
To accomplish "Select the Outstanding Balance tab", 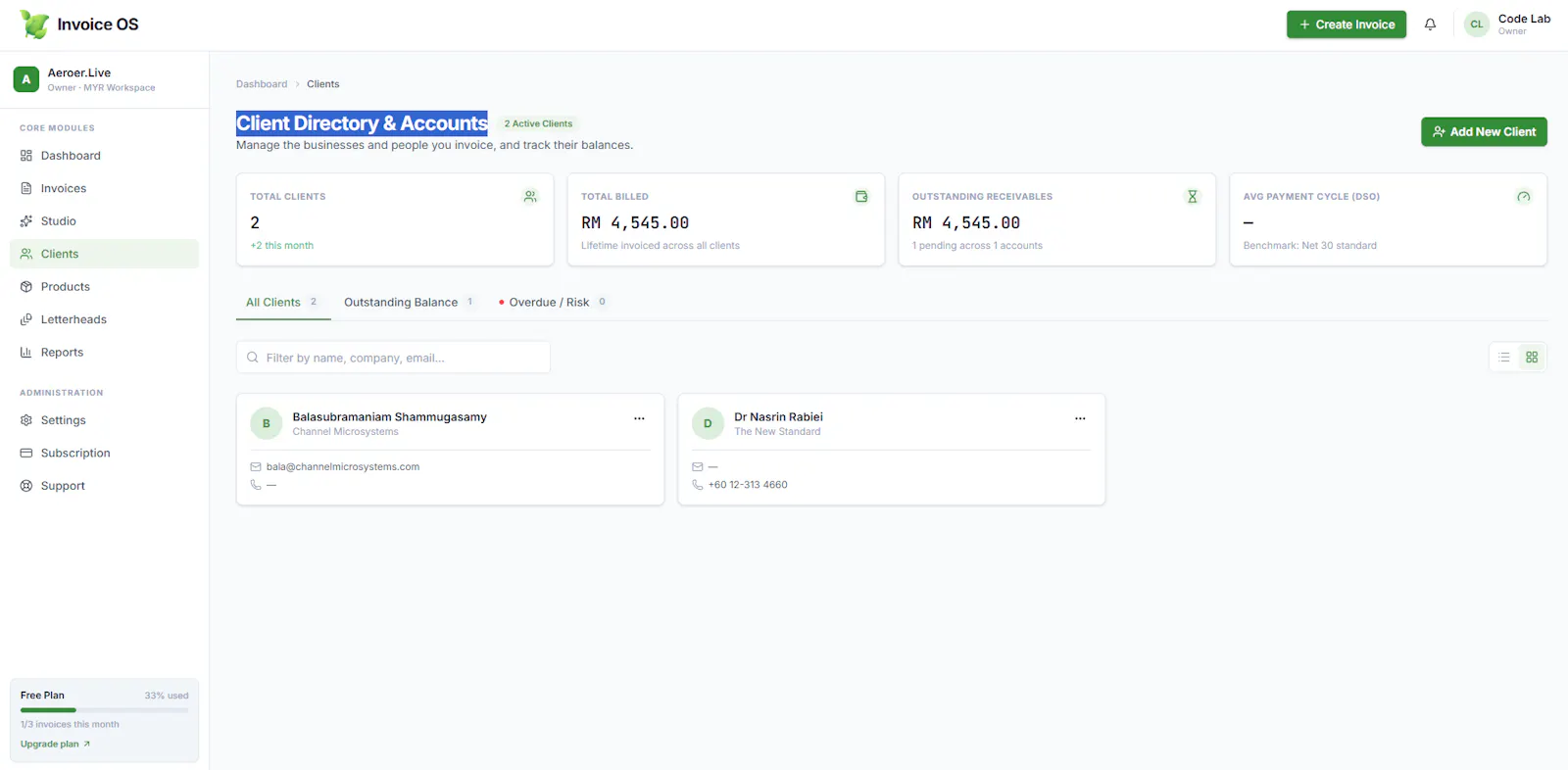I will click(x=410, y=303).
